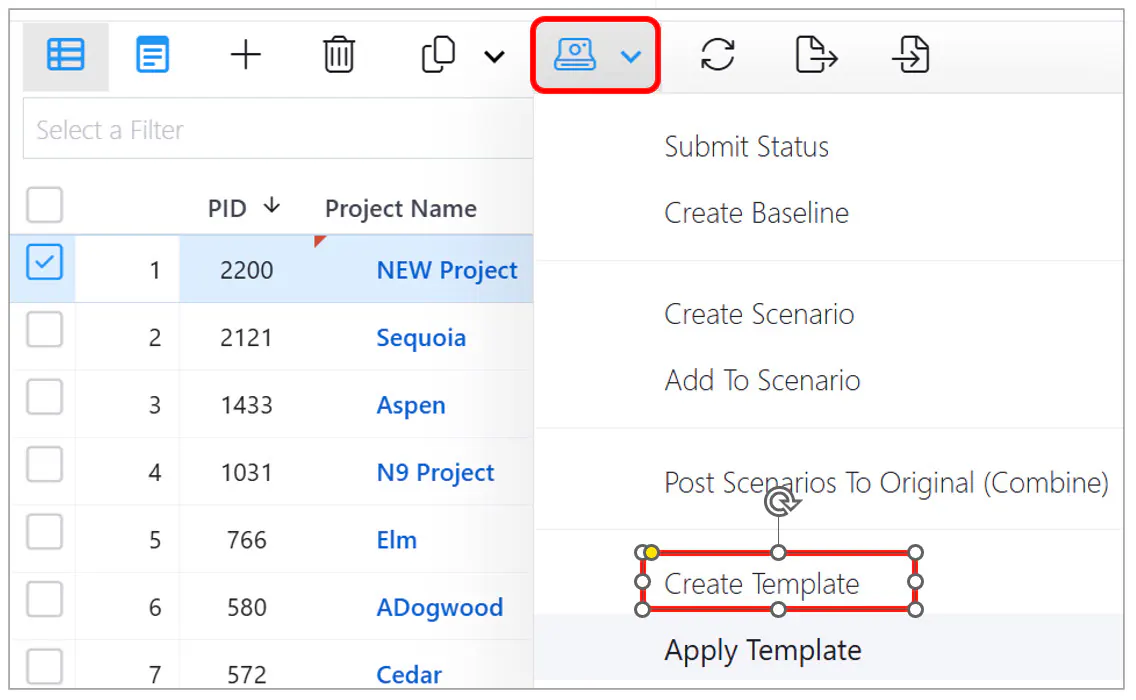Click the Project Name column header

(x=401, y=209)
